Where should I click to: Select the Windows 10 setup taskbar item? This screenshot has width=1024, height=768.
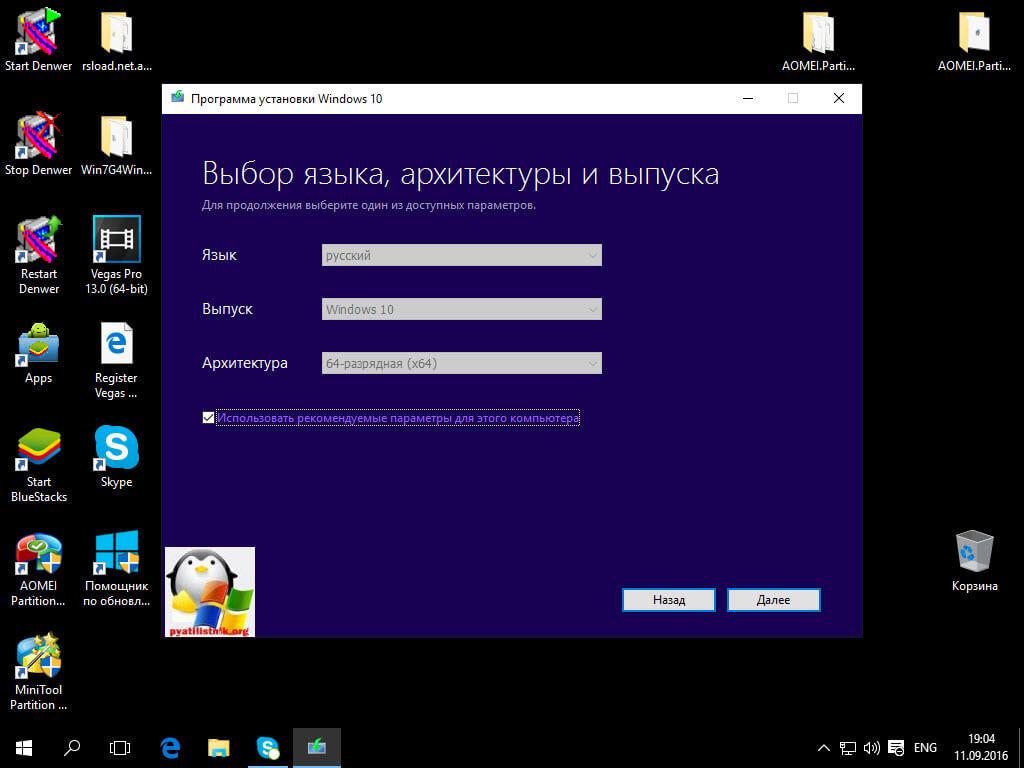[317, 748]
